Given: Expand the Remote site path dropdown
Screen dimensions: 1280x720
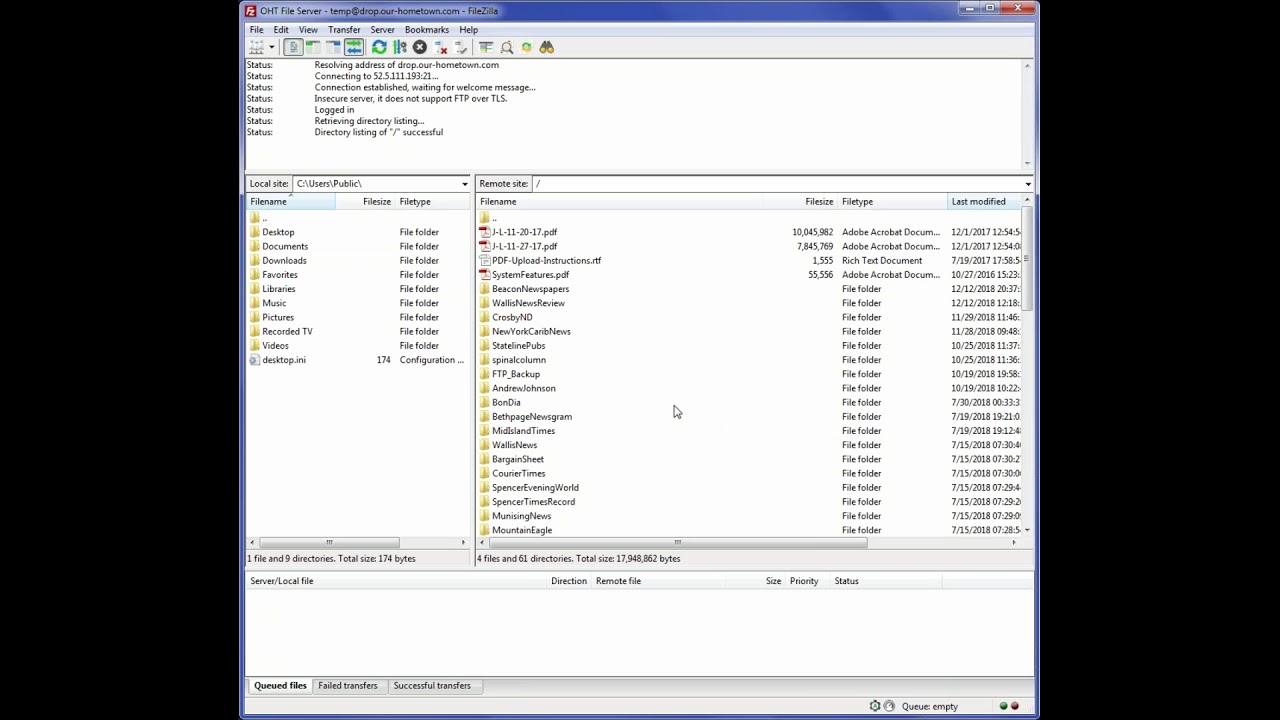Looking at the screenshot, I should (1027, 184).
